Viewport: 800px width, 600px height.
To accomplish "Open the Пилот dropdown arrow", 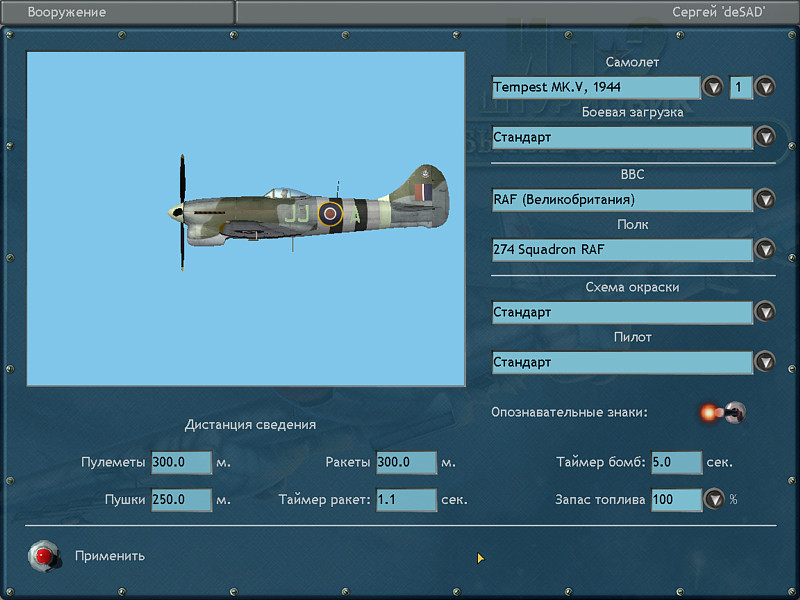I will [765, 362].
